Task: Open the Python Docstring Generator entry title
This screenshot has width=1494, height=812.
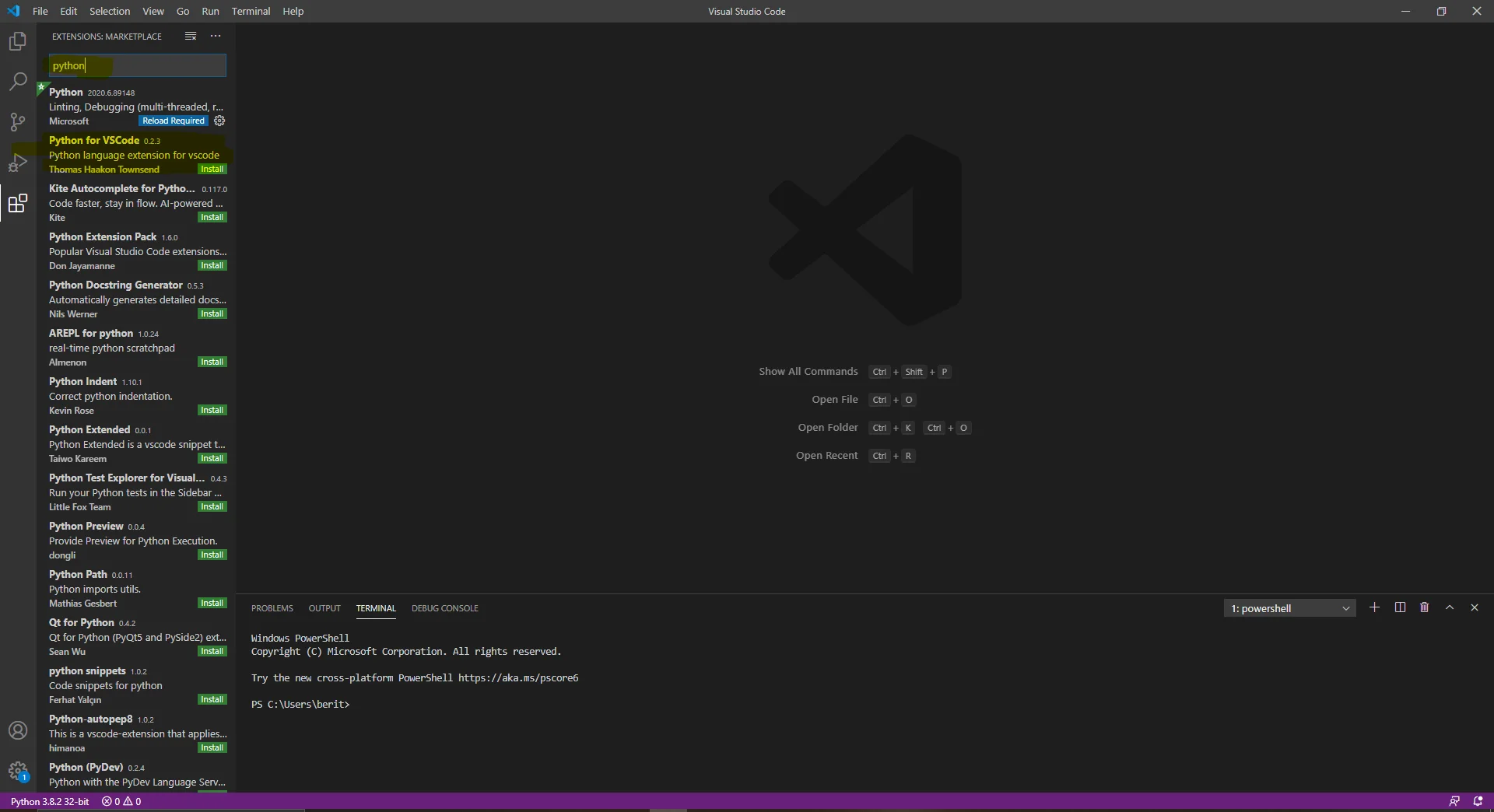Action: click(x=116, y=285)
